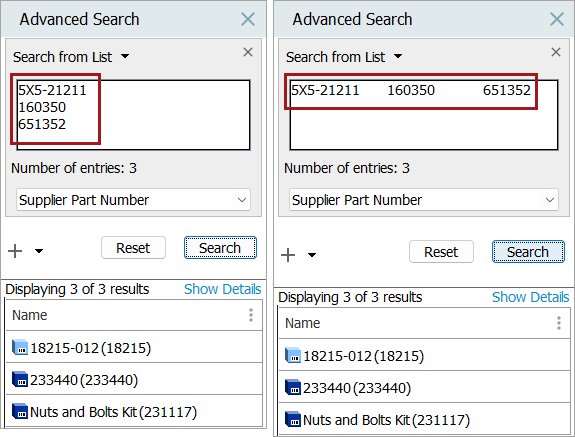Click the plus icon in left panel
575x437 pixels.
coord(15,251)
